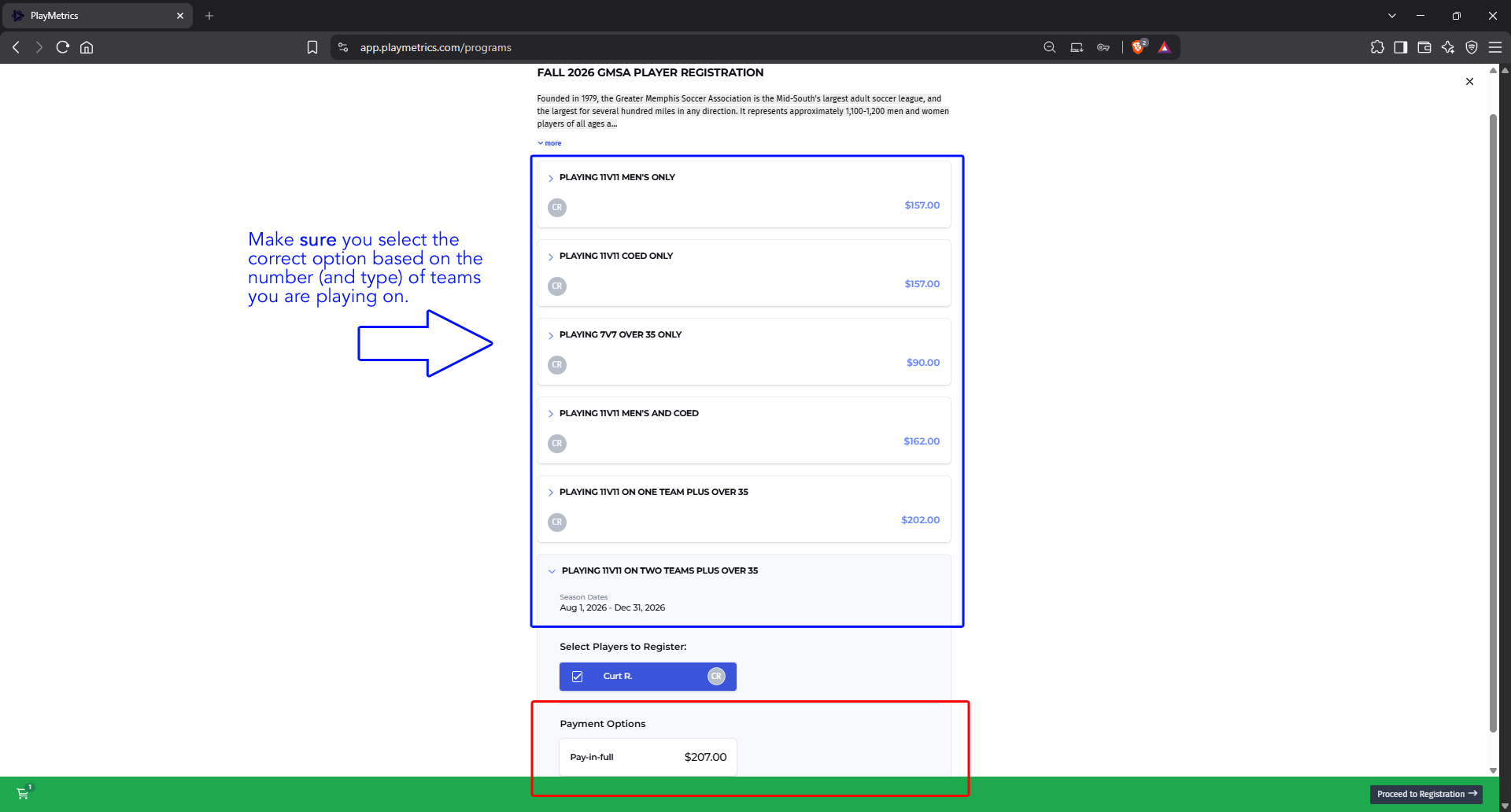
Task: Close the registration program panel
Action: coord(1469,81)
